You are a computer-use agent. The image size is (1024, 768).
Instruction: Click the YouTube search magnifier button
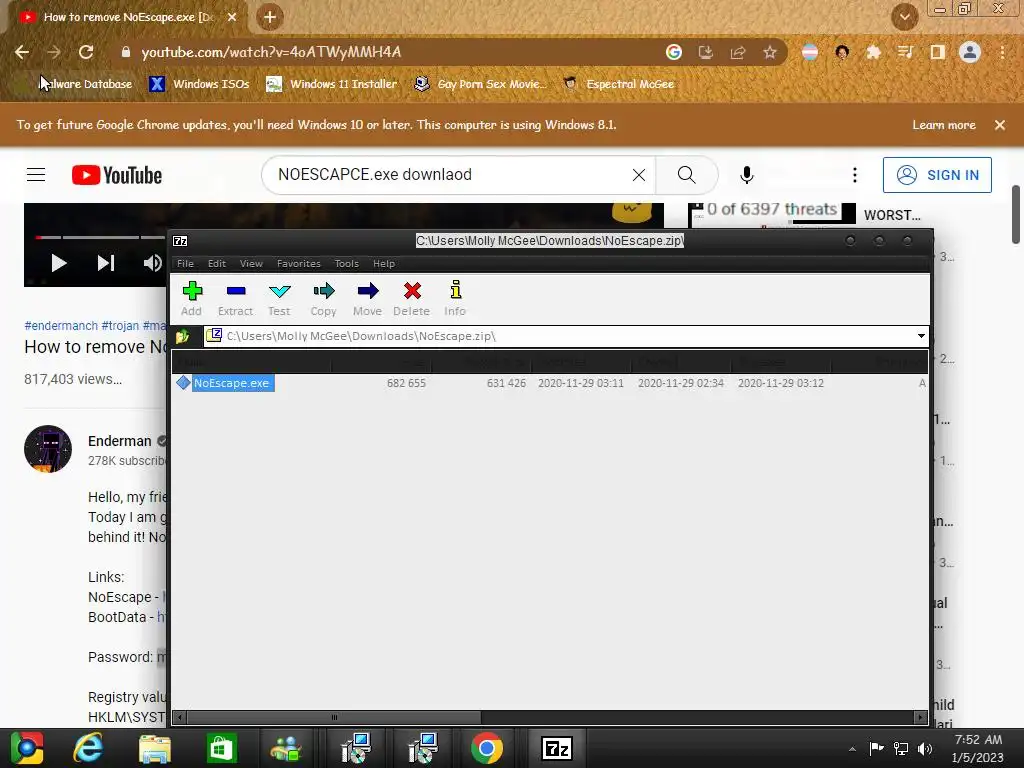point(686,175)
